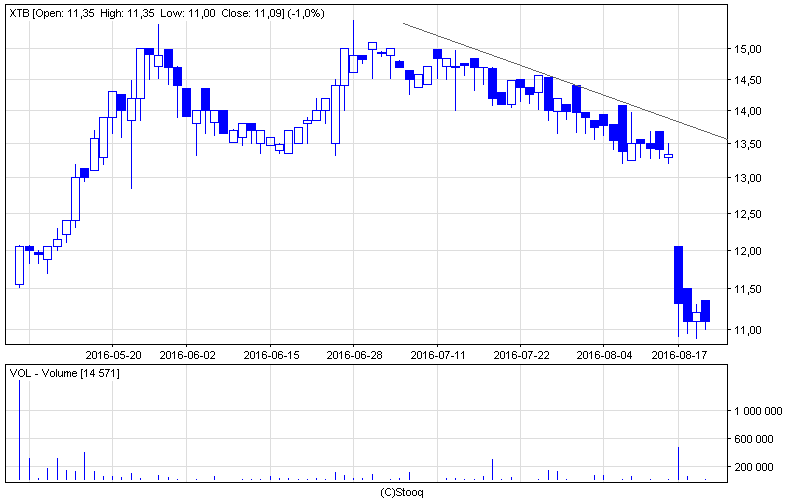
Task: Select the 15,00 price axis label
Action: [x=747, y=49]
